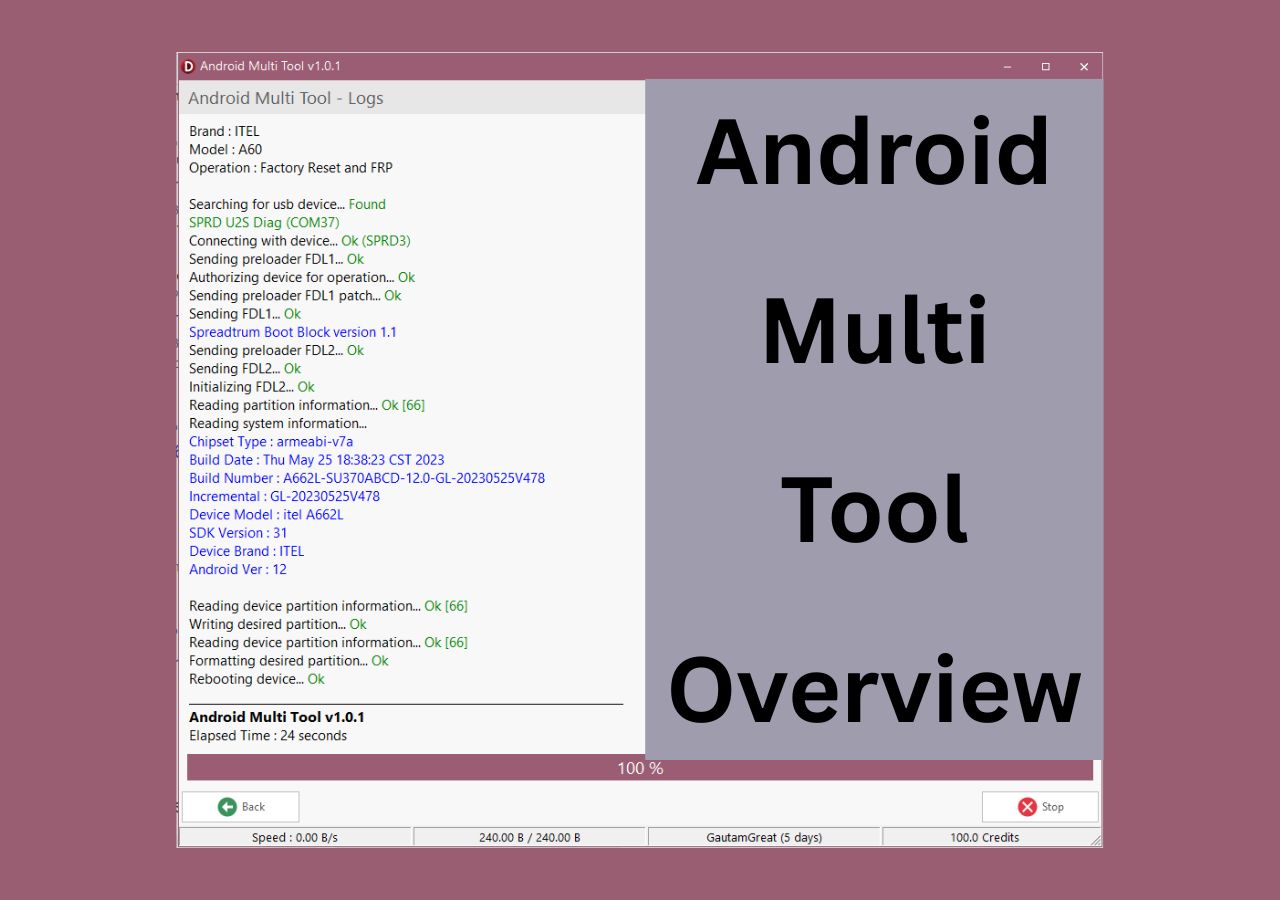Click the 240.00 B transfer size status cell
The height and width of the screenshot is (900, 1280).
530,837
